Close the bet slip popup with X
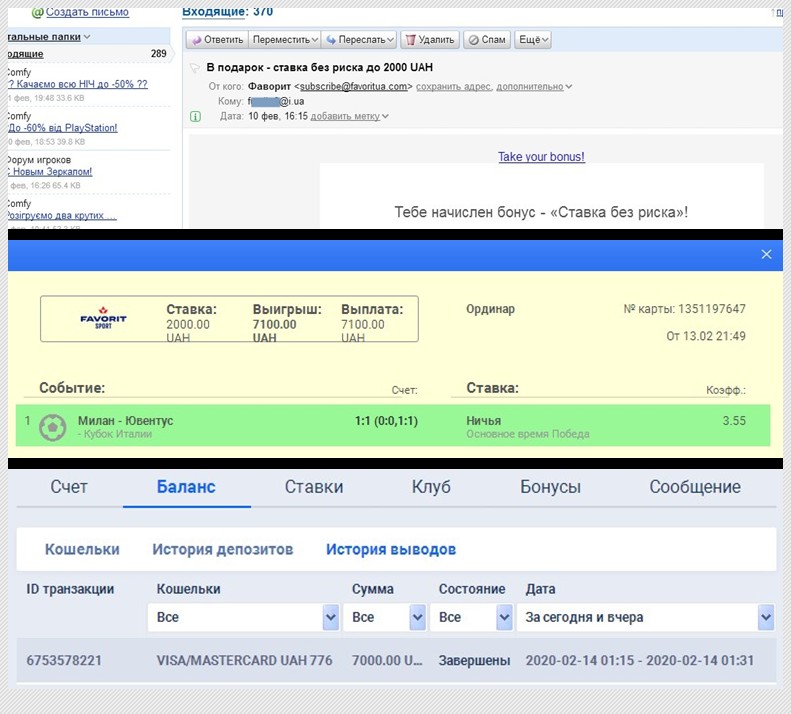Viewport: 791px width, 714px height. pos(766,254)
